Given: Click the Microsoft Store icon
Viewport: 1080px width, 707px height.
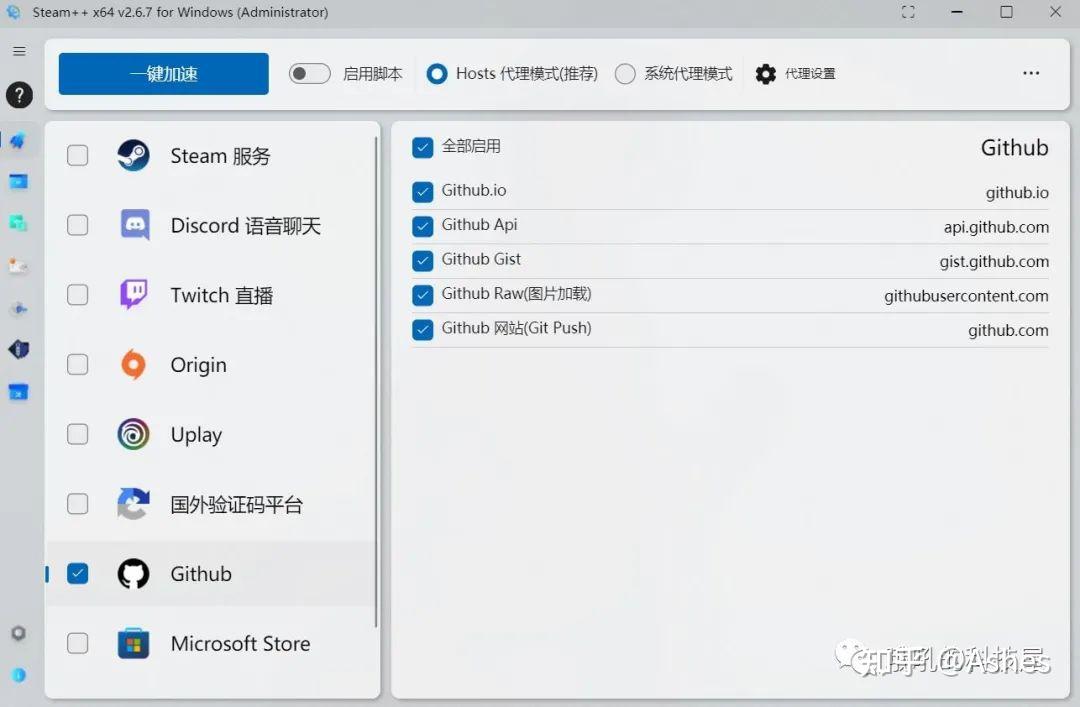Looking at the screenshot, I should [134, 644].
